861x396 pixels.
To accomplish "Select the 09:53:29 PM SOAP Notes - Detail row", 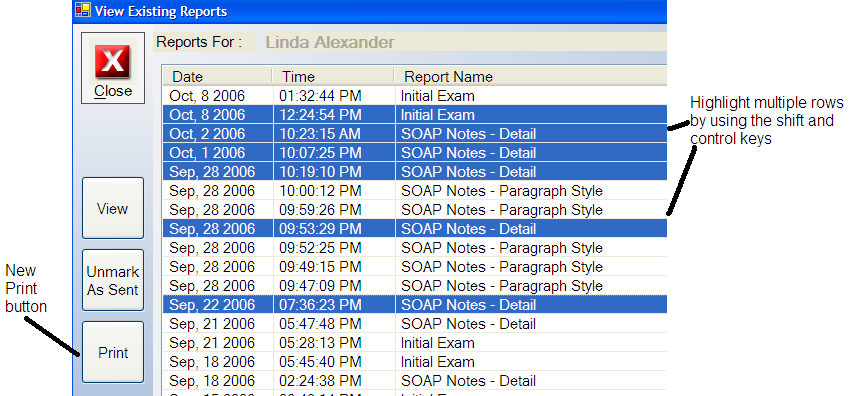I will click(x=415, y=229).
